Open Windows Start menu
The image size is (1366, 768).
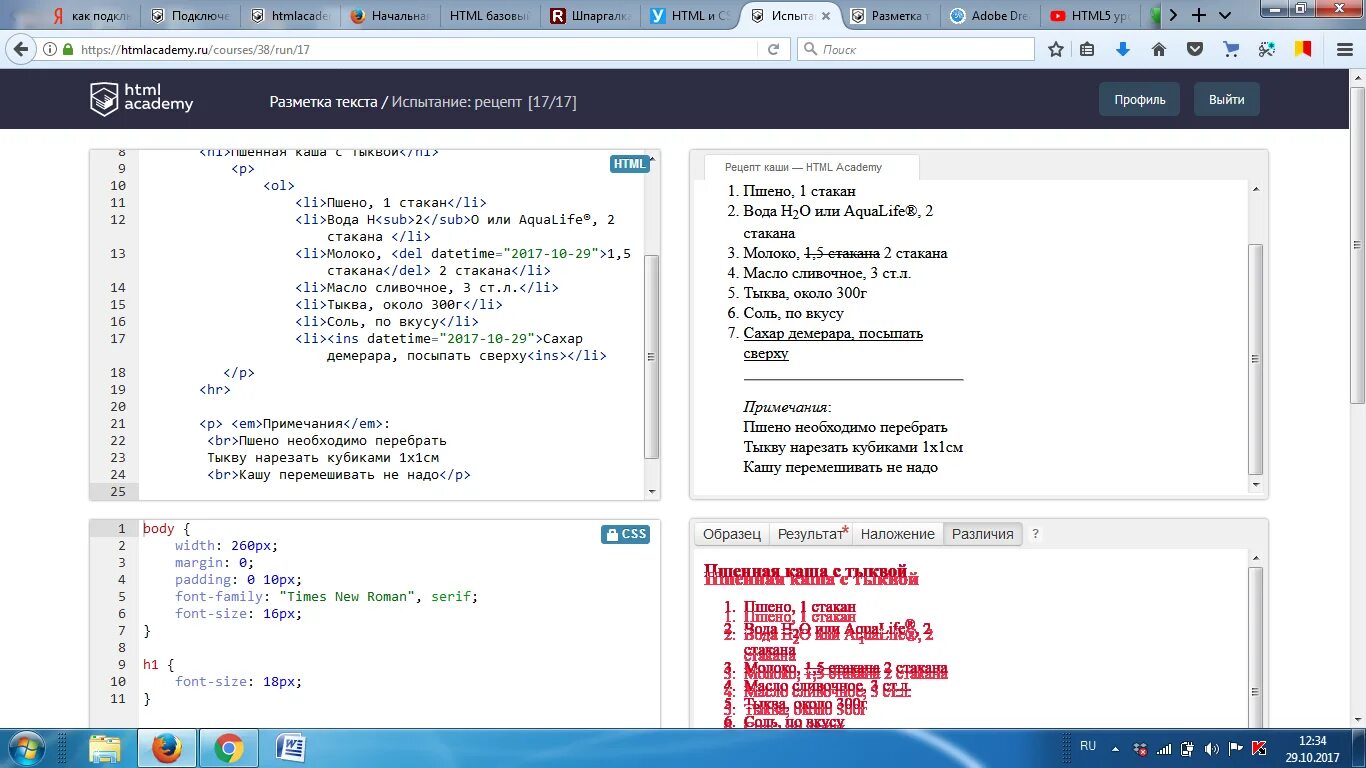(x=25, y=748)
